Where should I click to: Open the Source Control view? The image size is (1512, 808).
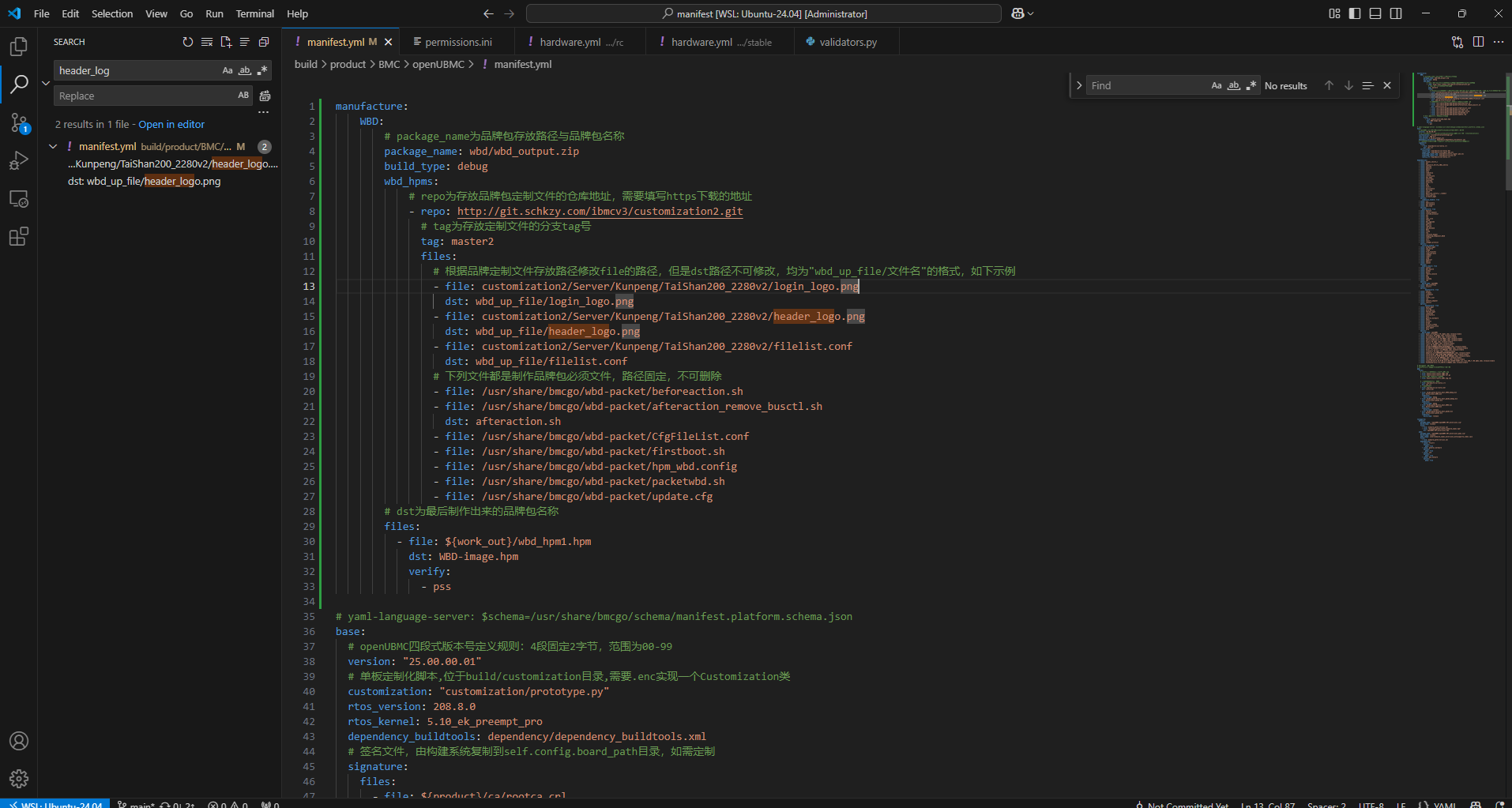click(x=19, y=122)
